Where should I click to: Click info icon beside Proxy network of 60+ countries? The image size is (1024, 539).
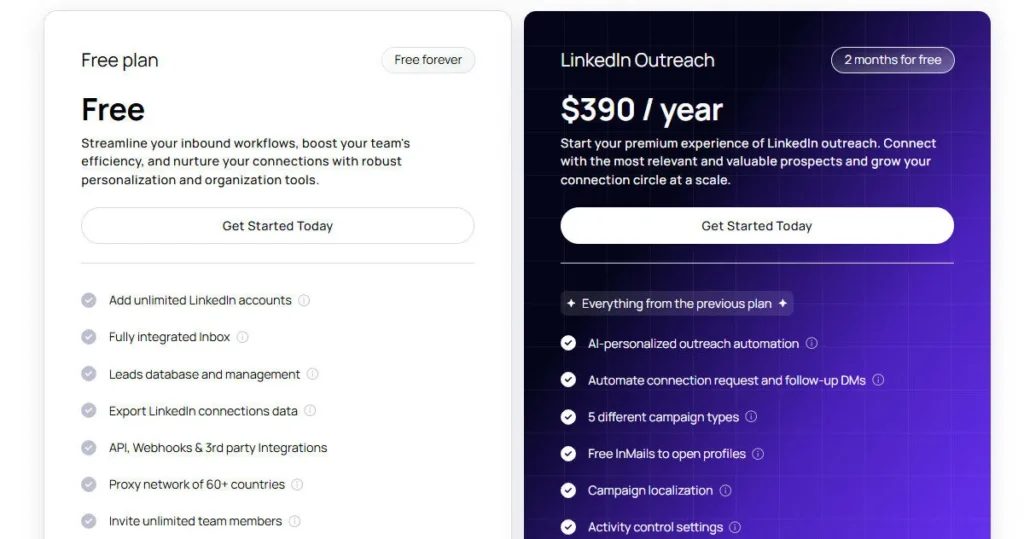pyautogui.click(x=297, y=485)
